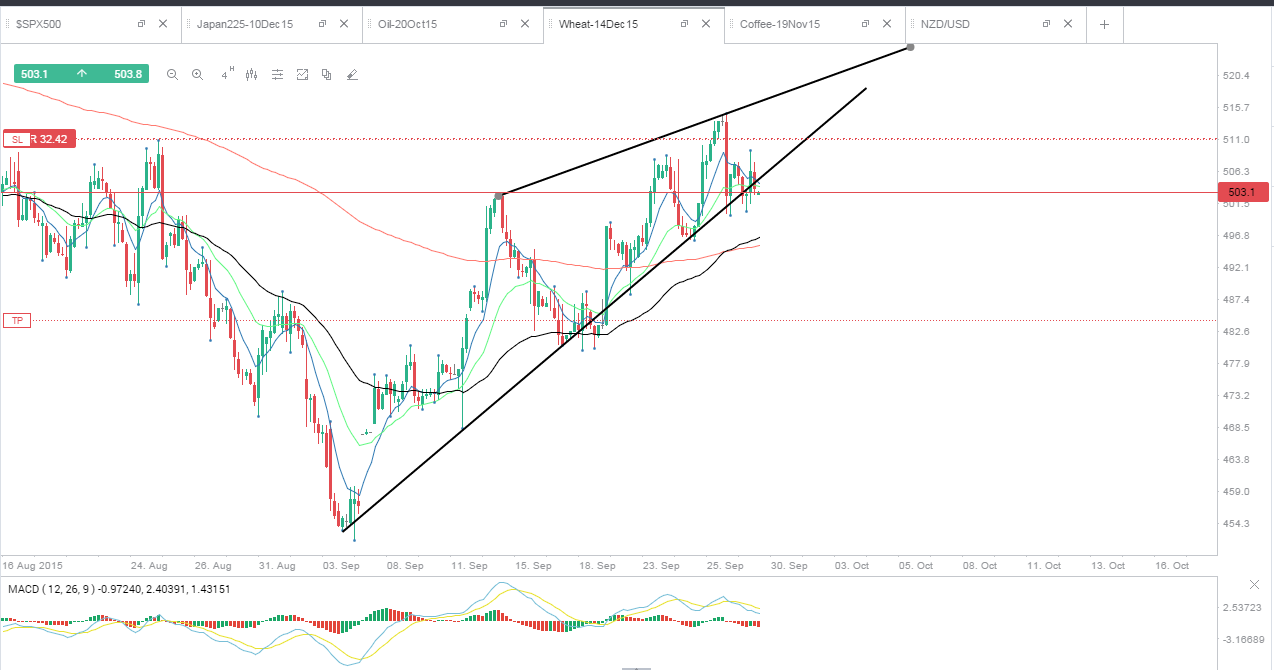The height and width of the screenshot is (670, 1274).
Task: Open the indicators line-chart icon
Action: click(302, 74)
